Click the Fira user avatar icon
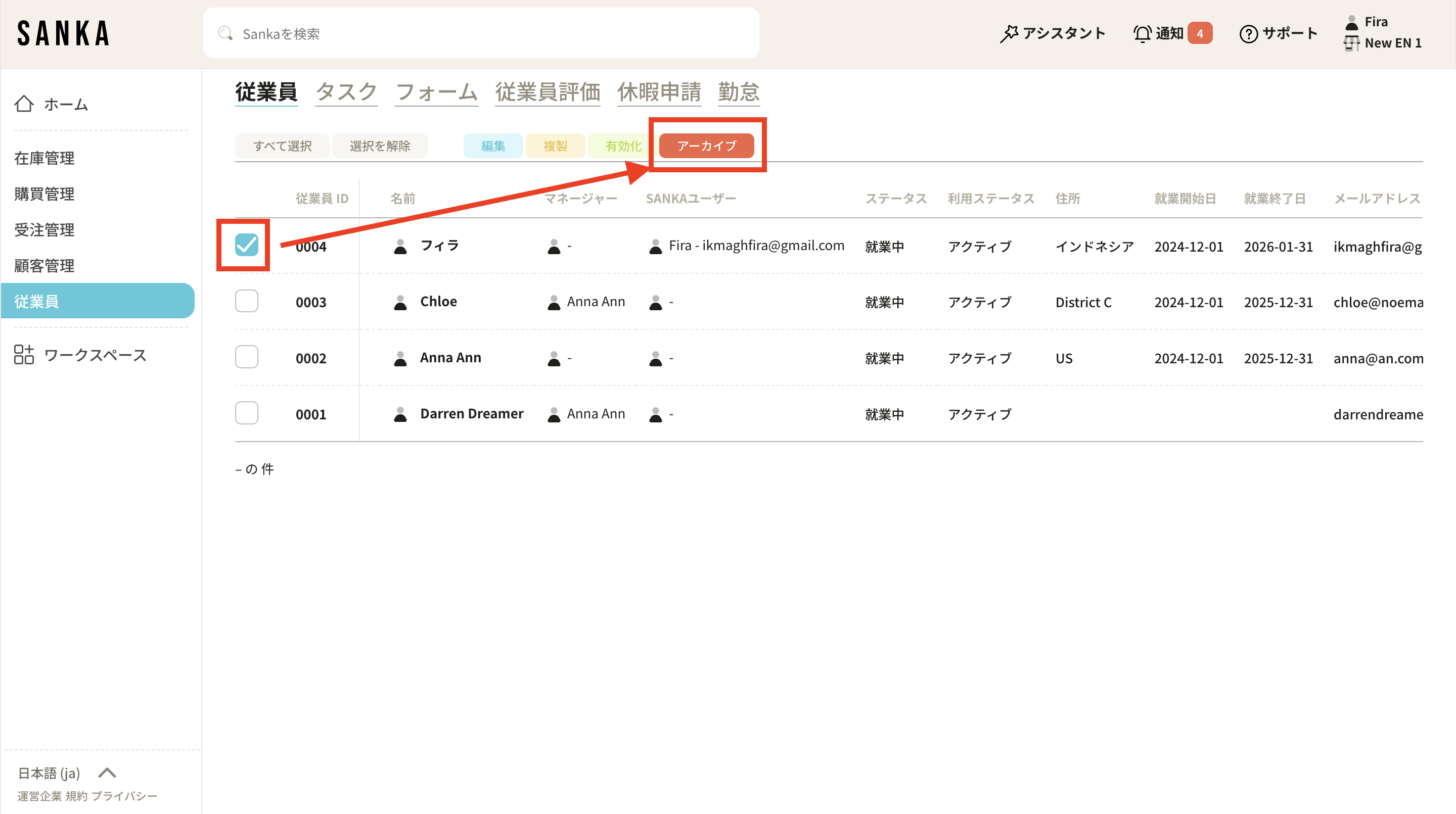This screenshot has width=1456, height=814. coord(1351,22)
